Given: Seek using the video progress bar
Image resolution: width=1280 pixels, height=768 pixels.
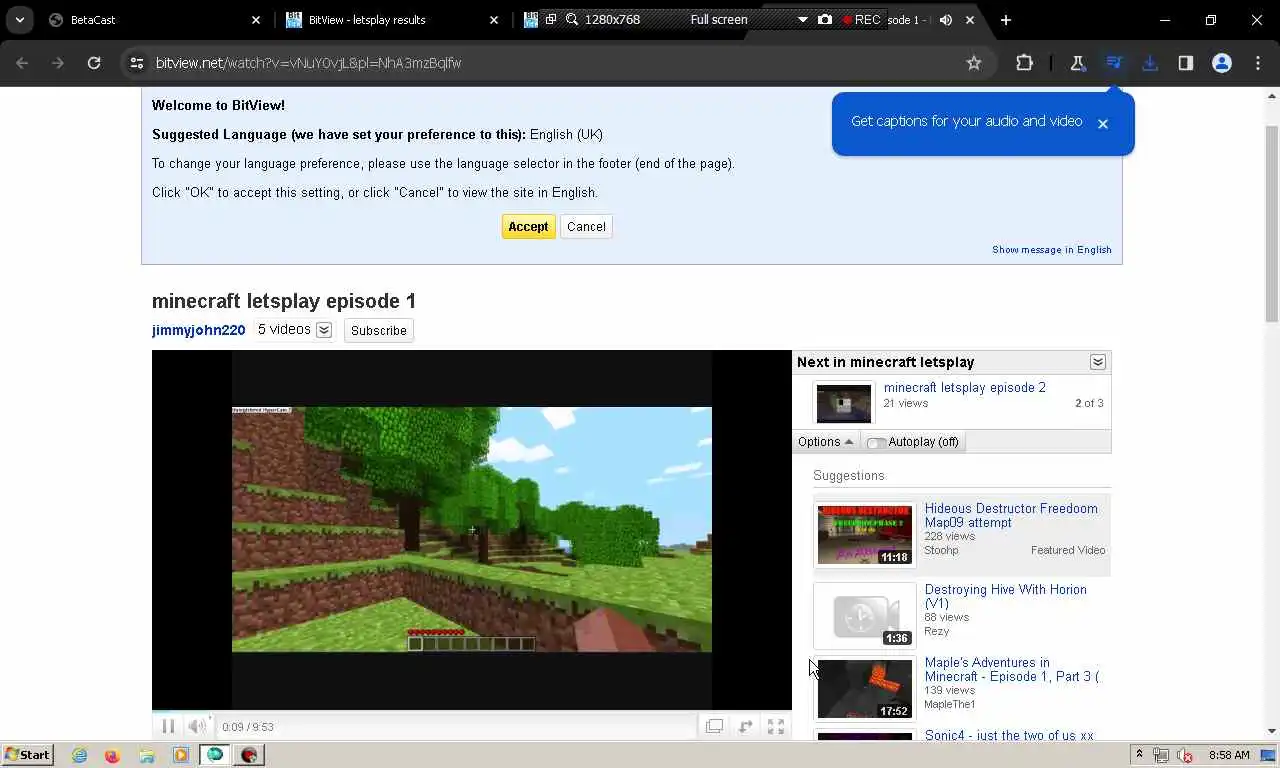Looking at the screenshot, I should pyautogui.click(x=472, y=712).
